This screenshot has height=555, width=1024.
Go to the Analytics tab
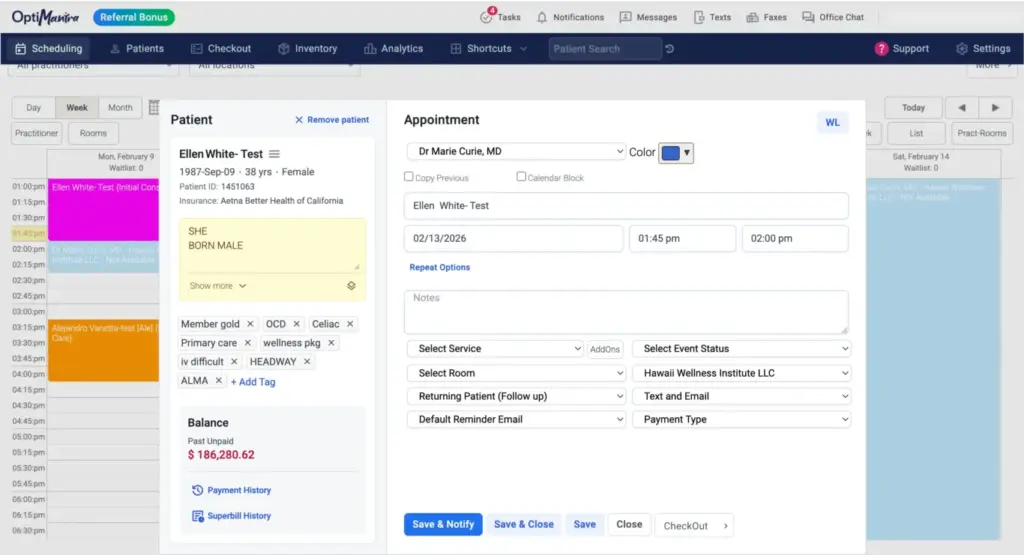[x=394, y=49]
